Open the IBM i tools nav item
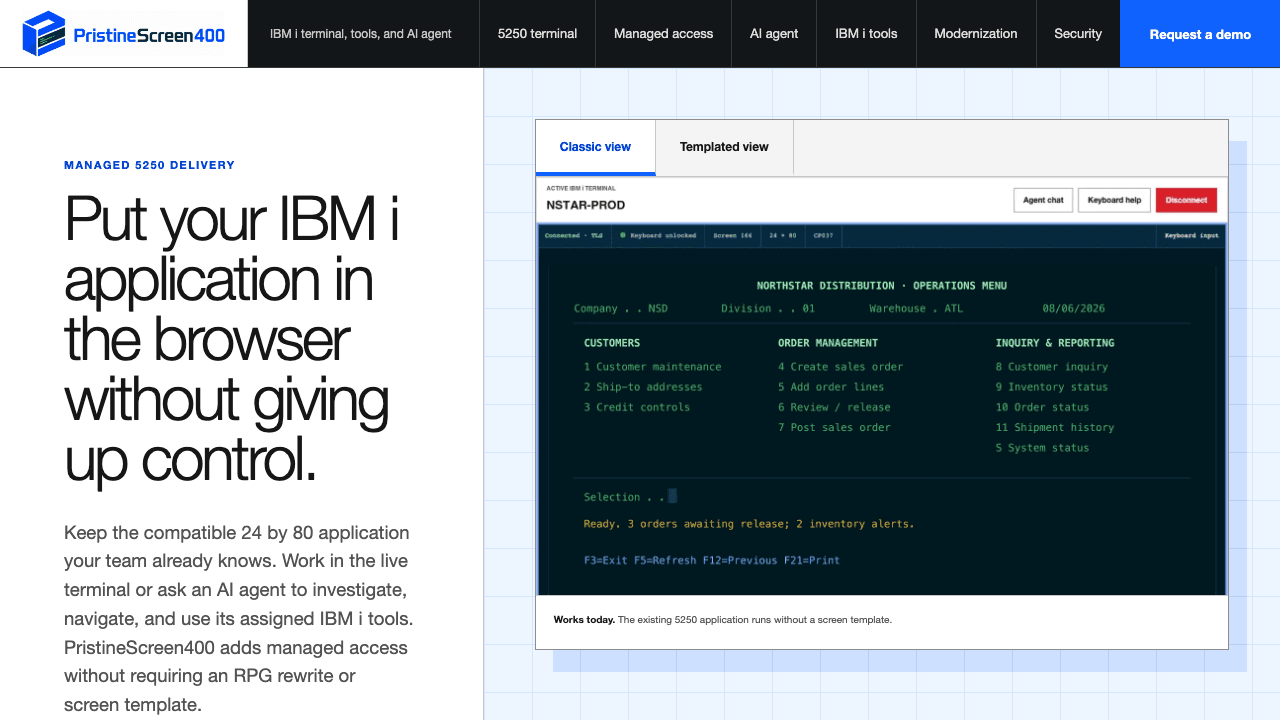Viewport: 1280px width, 720px height. [x=866, y=34]
